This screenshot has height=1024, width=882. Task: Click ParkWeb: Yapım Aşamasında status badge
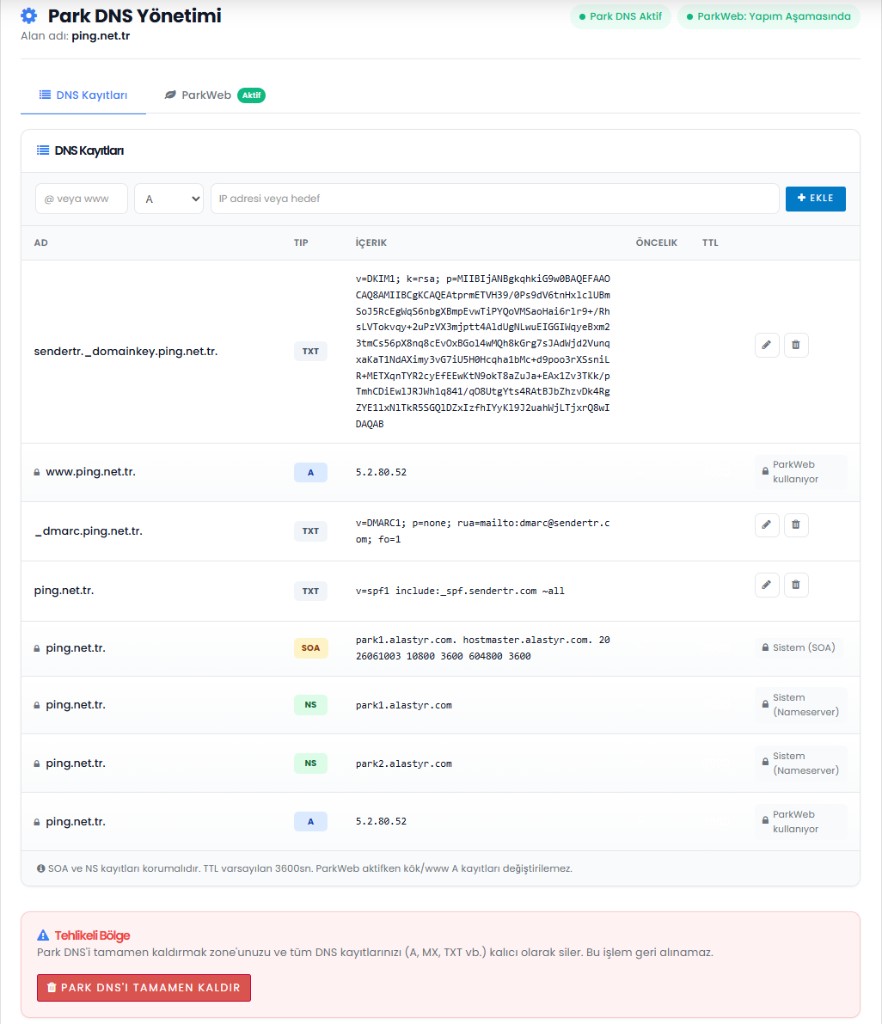[768, 16]
